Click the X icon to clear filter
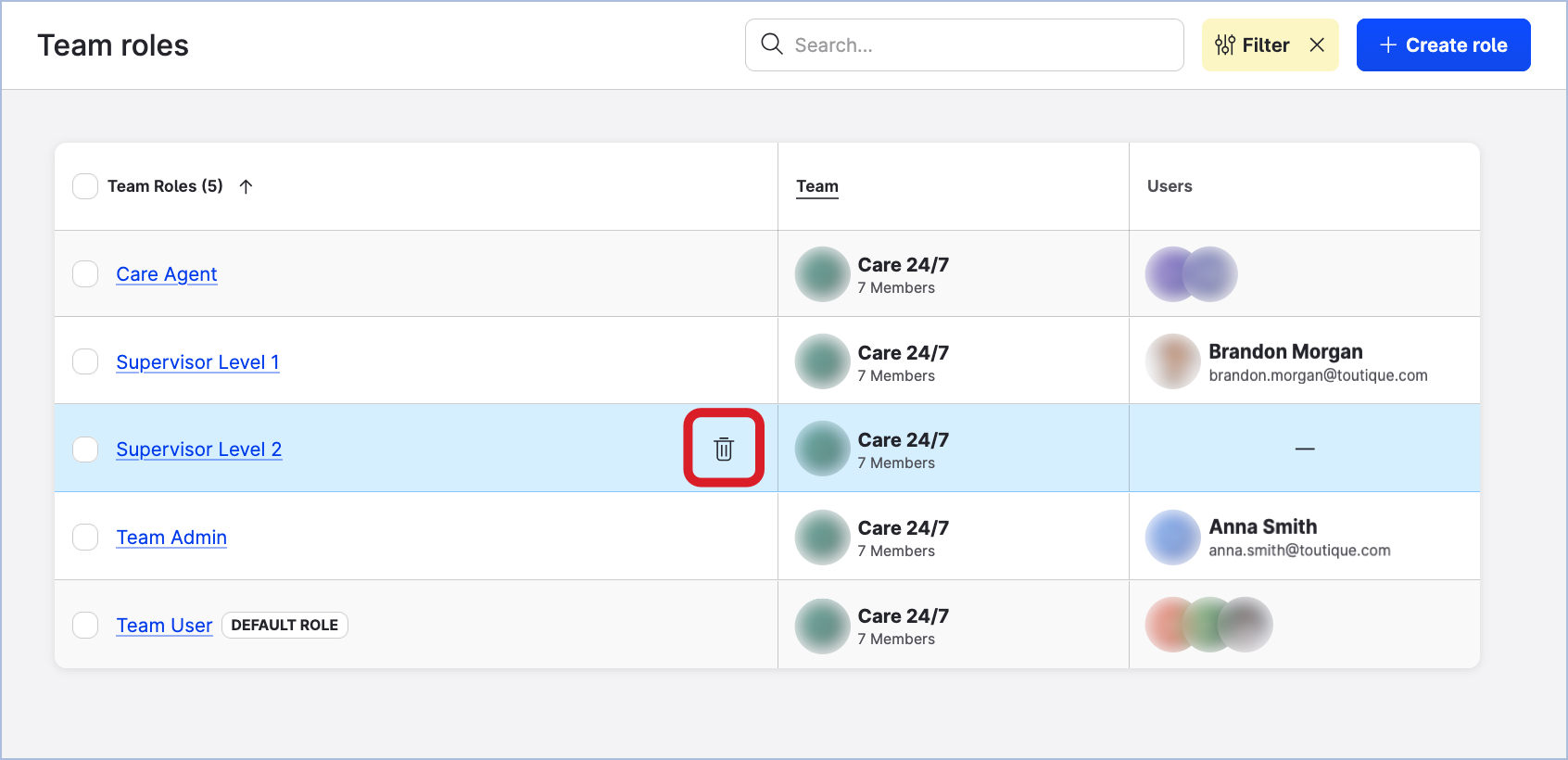Screen dimensions: 1568x760 point(1317,45)
